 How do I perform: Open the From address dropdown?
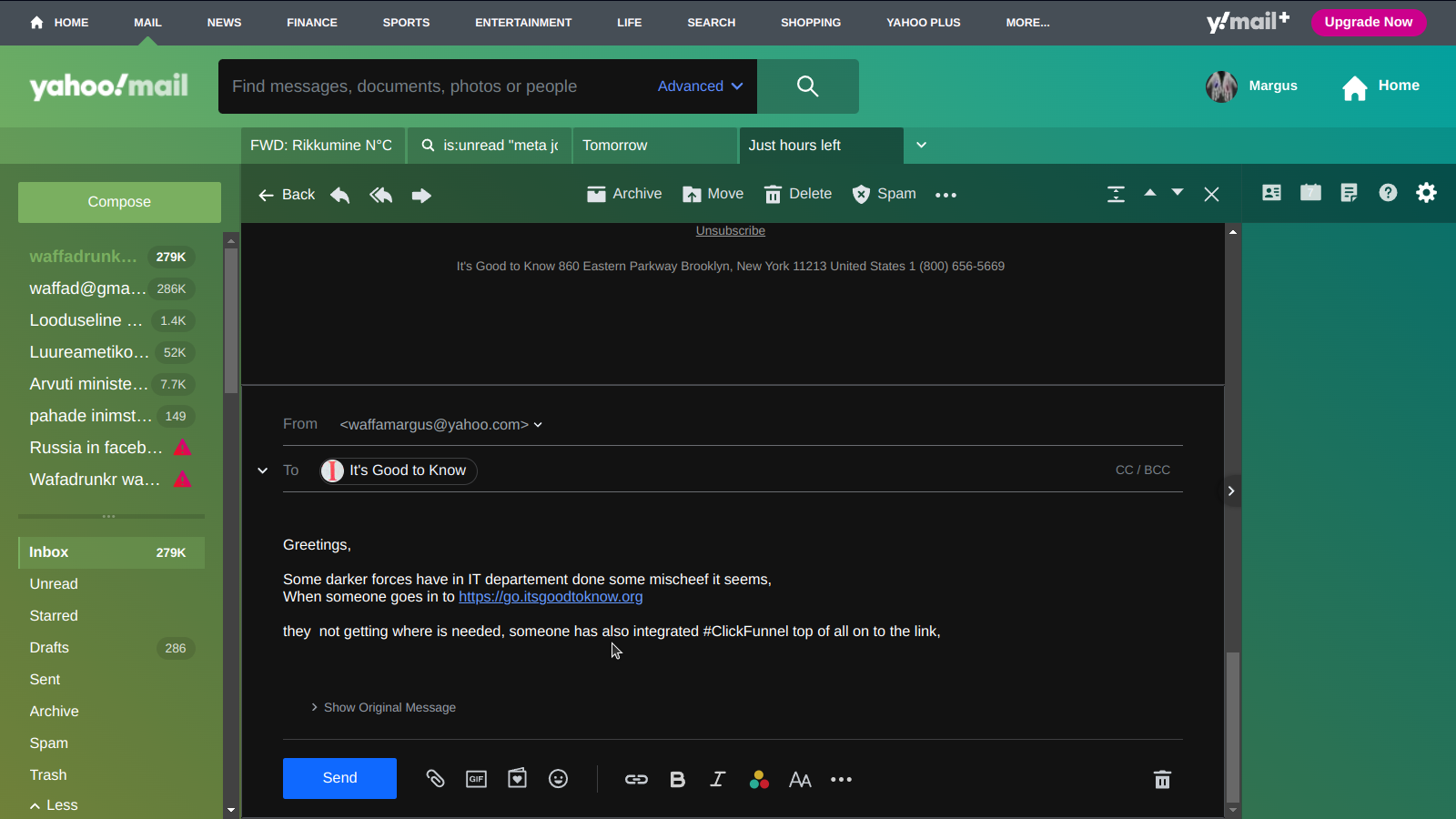(x=538, y=425)
